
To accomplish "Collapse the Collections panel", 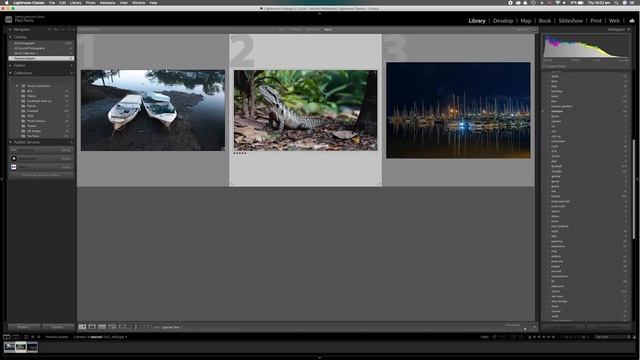I will tap(10, 73).
